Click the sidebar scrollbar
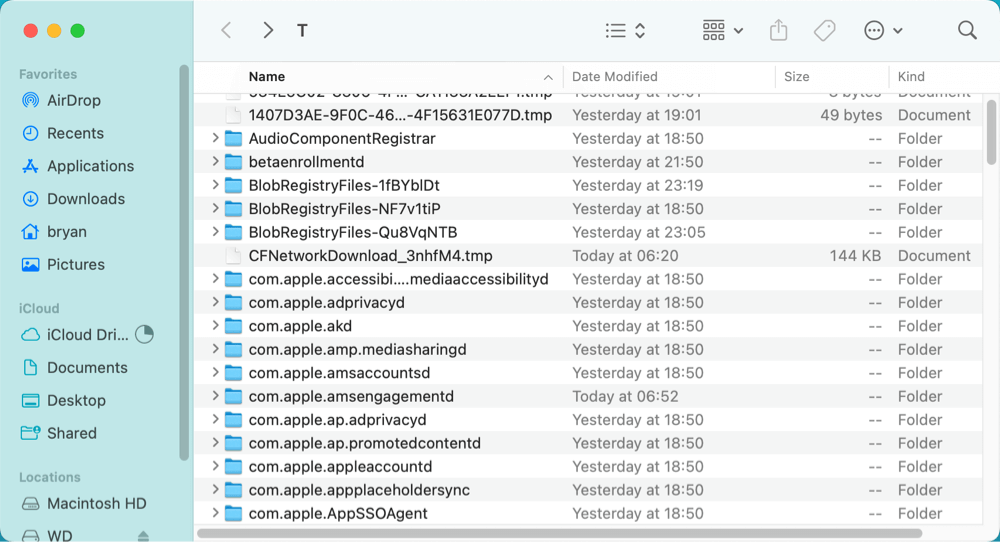Image resolution: width=1000 pixels, height=542 pixels. (184, 262)
